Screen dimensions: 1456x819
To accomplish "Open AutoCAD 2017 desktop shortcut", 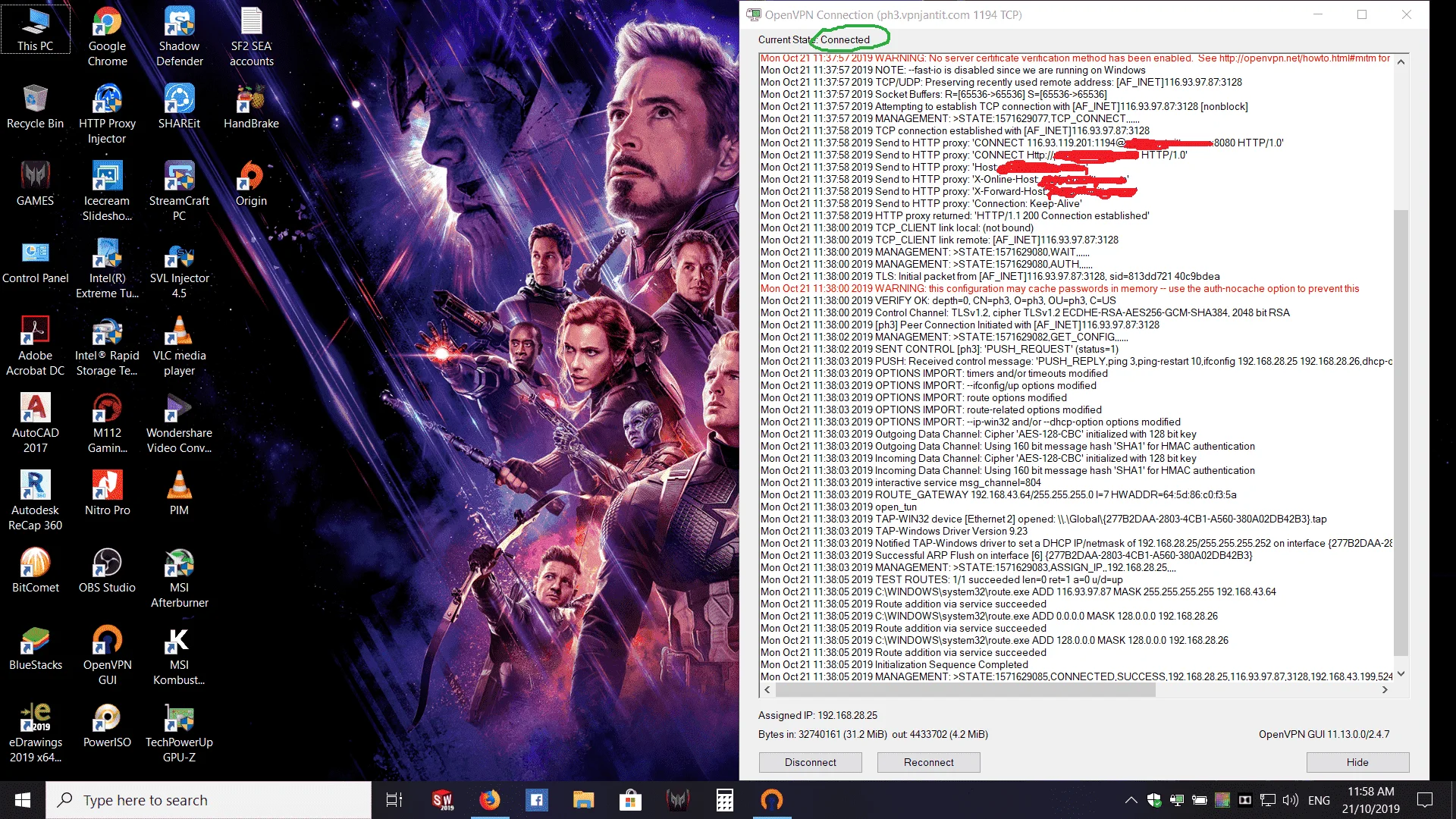I will click(35, 423).
